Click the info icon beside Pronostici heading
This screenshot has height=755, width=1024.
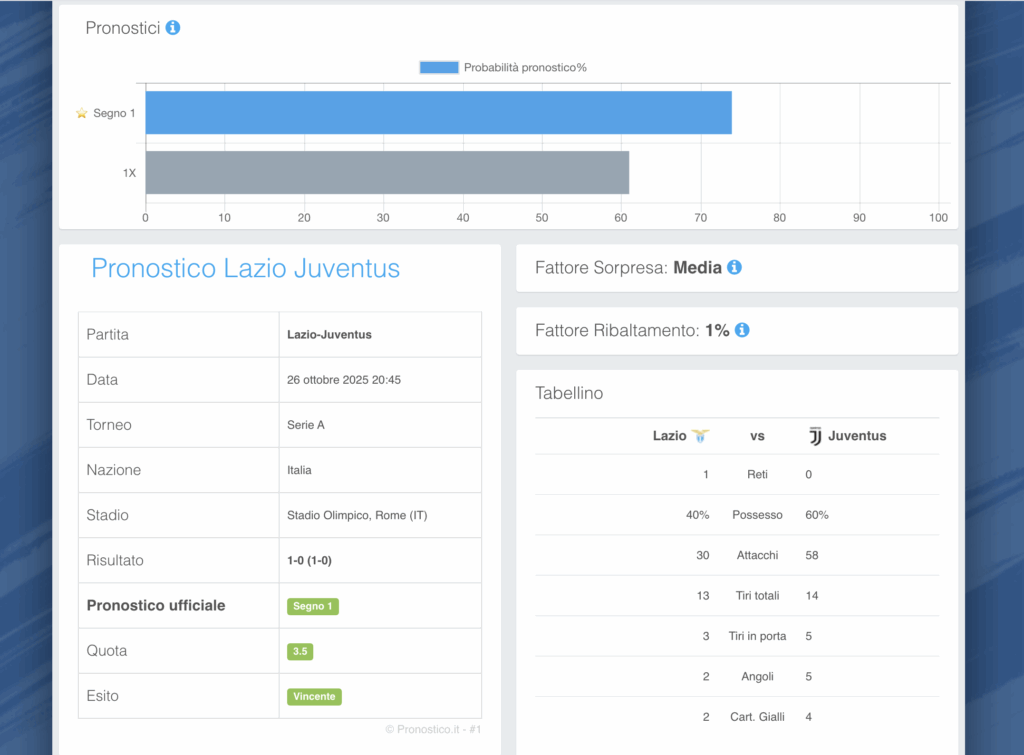tap(173, 28)
